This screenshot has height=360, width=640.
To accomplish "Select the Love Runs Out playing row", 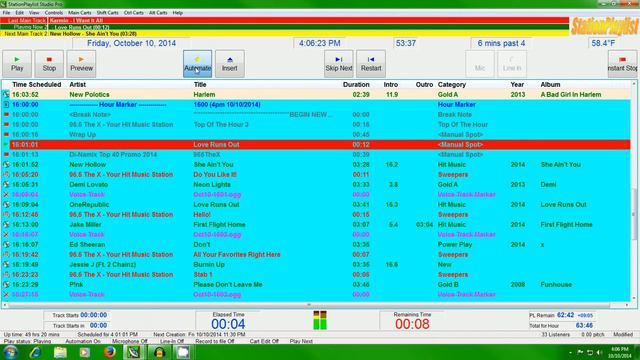I will coord(320,144).
